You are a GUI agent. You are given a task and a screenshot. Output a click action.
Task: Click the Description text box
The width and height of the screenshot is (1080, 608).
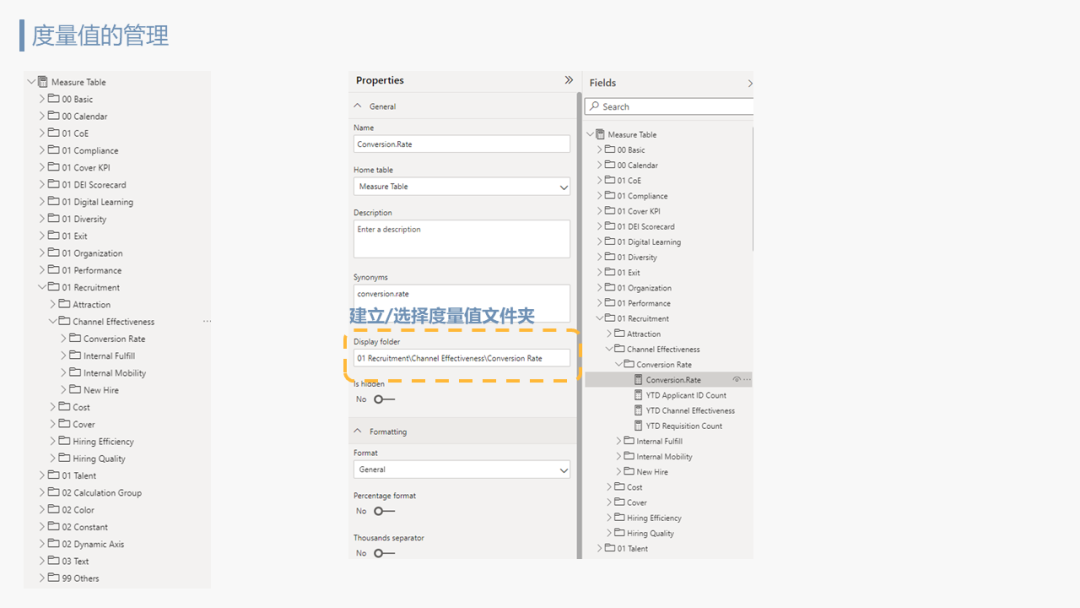(461, 239)
